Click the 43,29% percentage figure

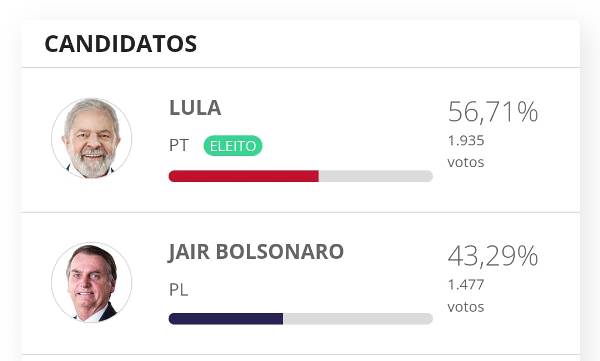pyautogui.click(x=493, y=256)
